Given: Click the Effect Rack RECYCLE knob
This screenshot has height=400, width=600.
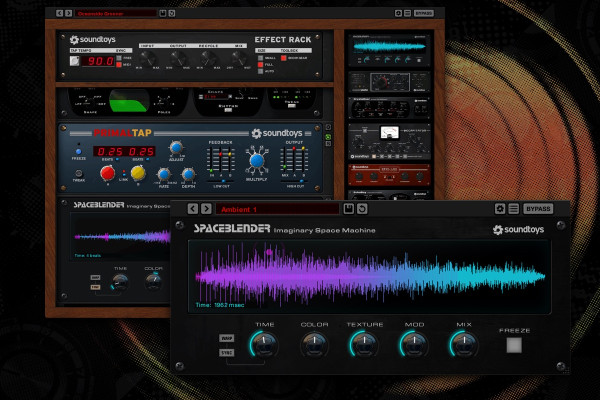Looking at the screenshot, I should click(x=209, y=59).
